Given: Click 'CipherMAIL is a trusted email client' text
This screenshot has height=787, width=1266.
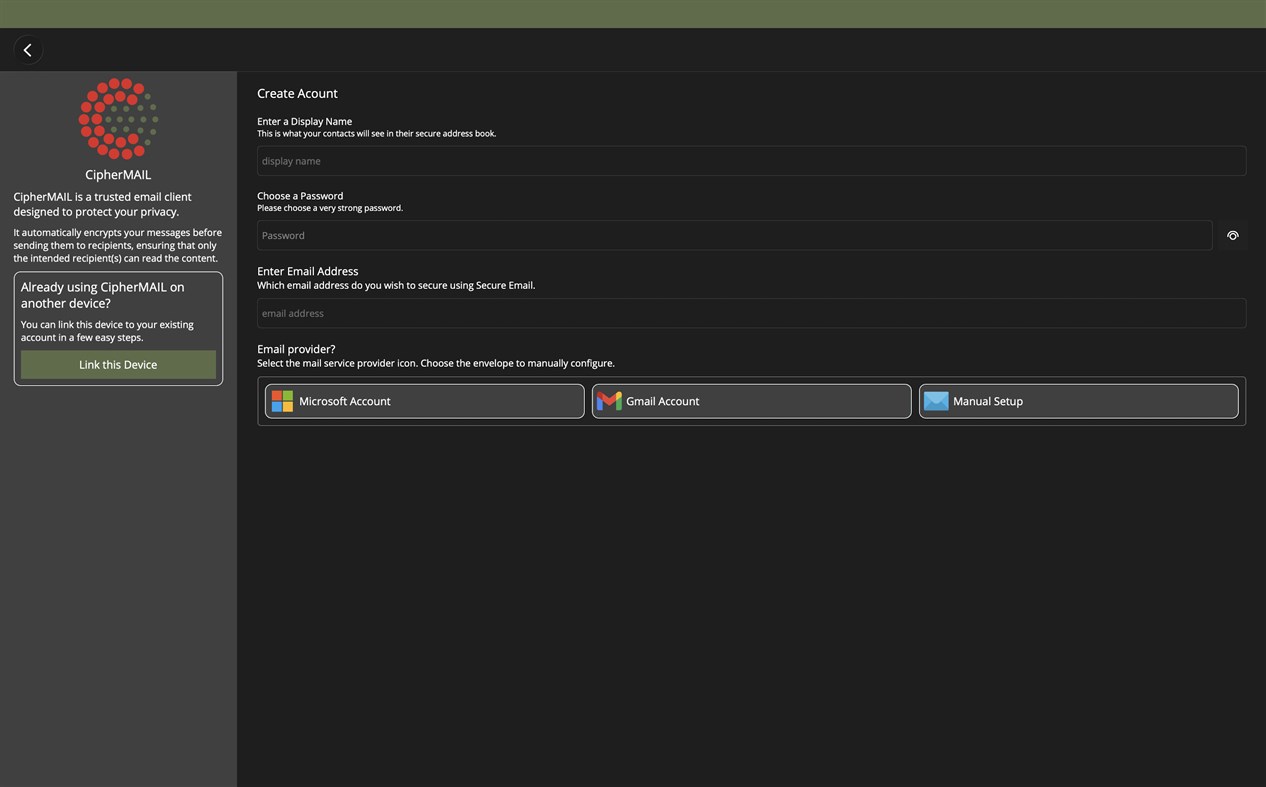Looking at the screenshot, I should (102, 204).
